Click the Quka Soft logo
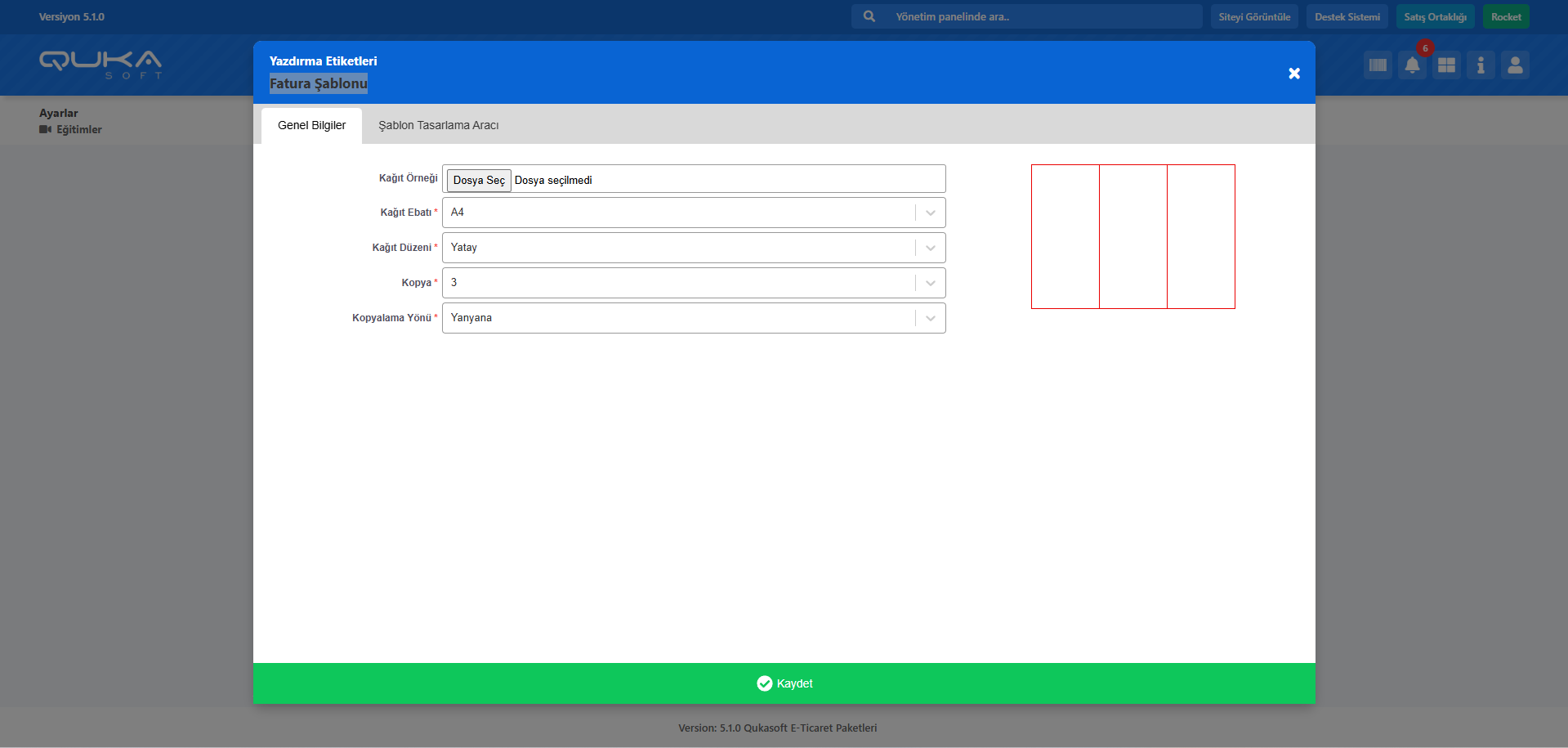 [101, 64]
